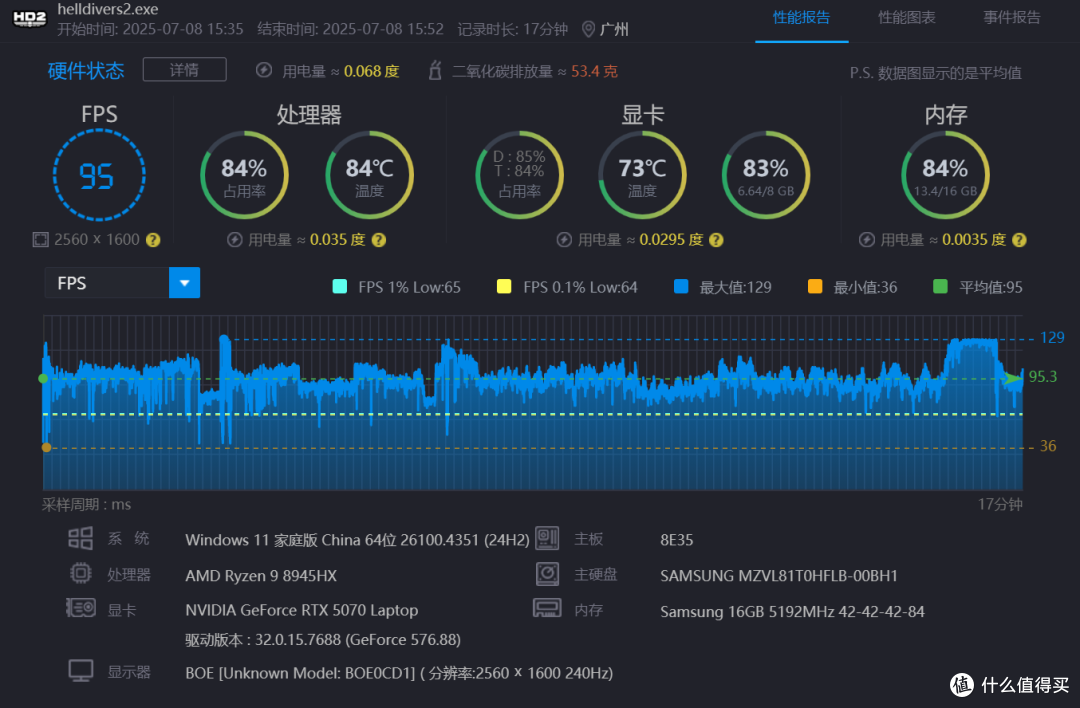
Task: Click the RAM module icon beside 内存
Action: 548,608
